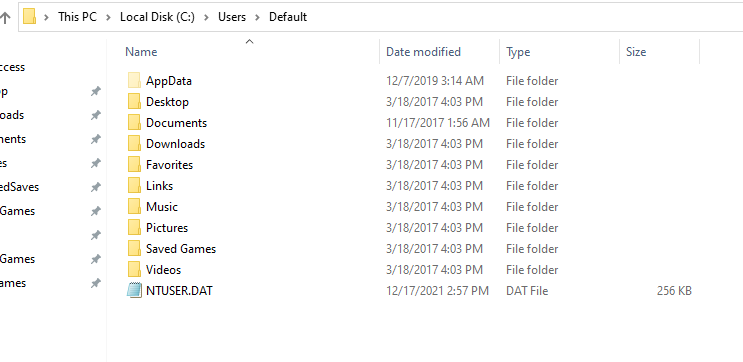This screenshot has height=362, width=743.
Task: Go to Local Disk (C:) breadcrumb
Action: [157, 17]
